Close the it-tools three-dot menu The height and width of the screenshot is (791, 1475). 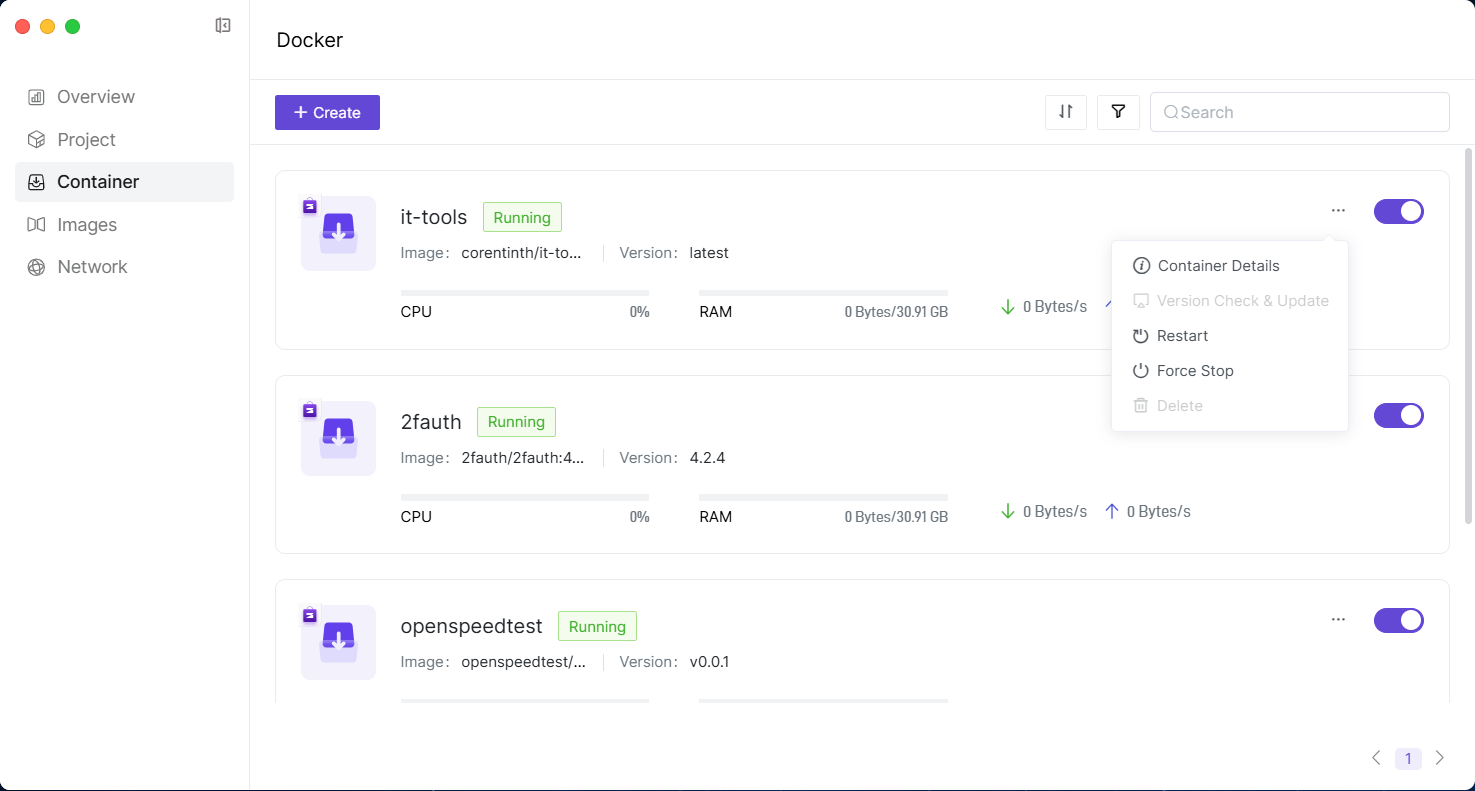pos(1338,211)
